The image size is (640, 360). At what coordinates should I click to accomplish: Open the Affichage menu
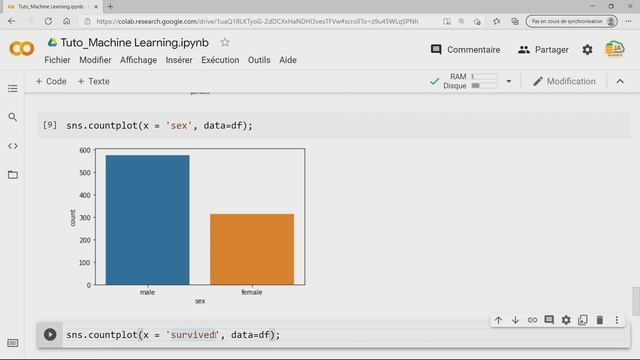pos(138,60)
